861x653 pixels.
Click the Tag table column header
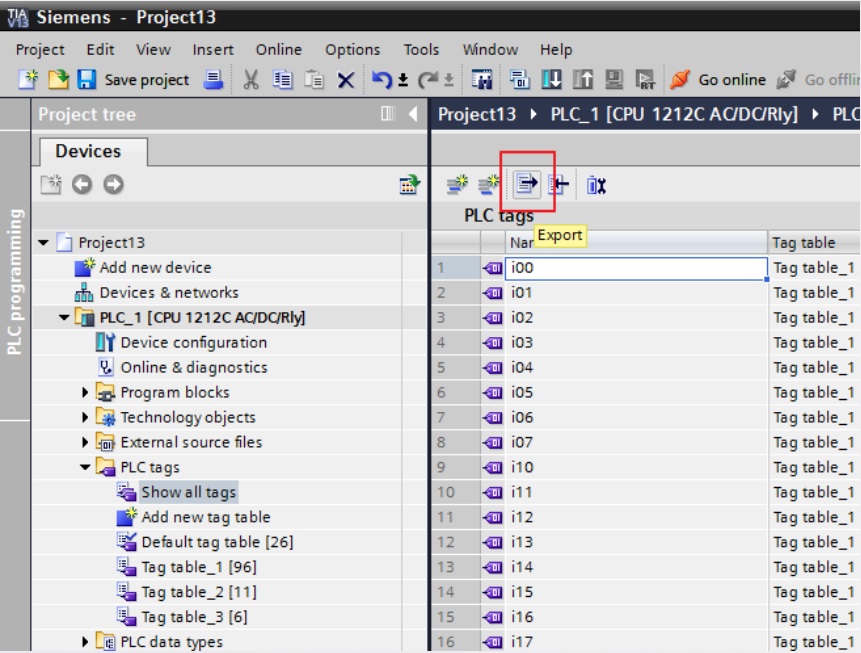pos(813,242)
